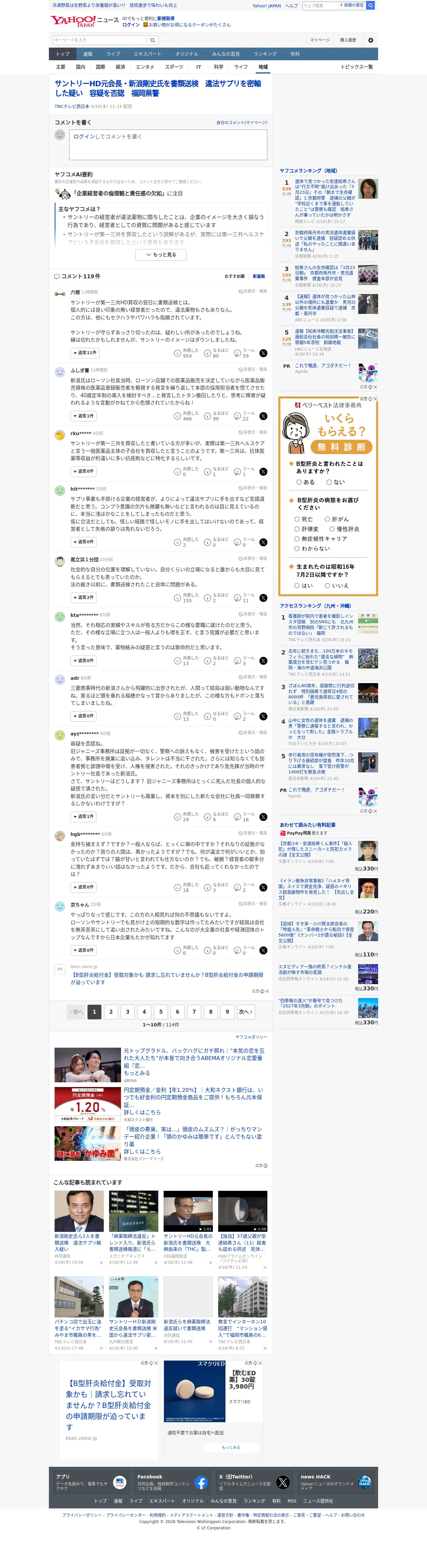Select the ある radio button
This screenshot has width=427, height=1568.
click(x=299, y=482)
